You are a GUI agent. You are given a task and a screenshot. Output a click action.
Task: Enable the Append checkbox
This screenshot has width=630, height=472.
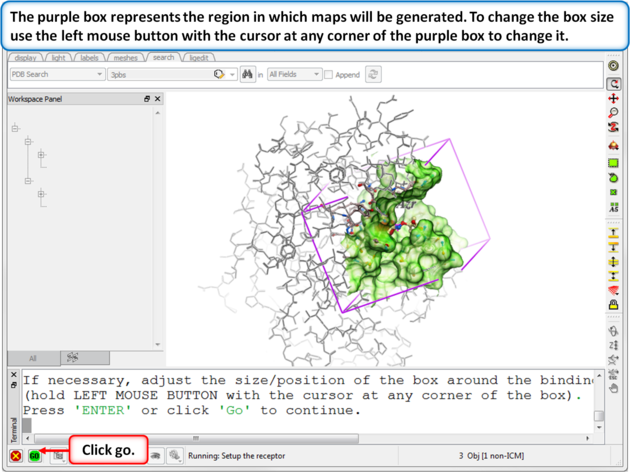click(x=329, y=75)
